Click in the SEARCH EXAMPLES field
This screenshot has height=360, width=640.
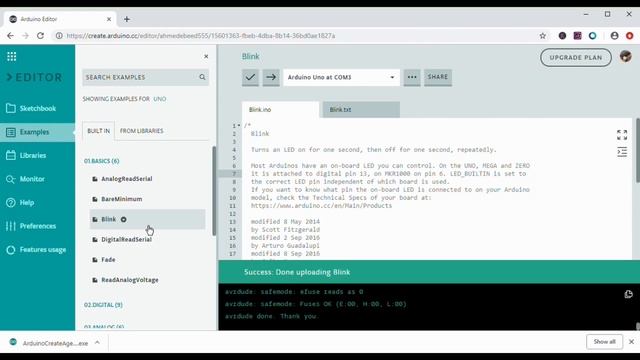[140, 77]
